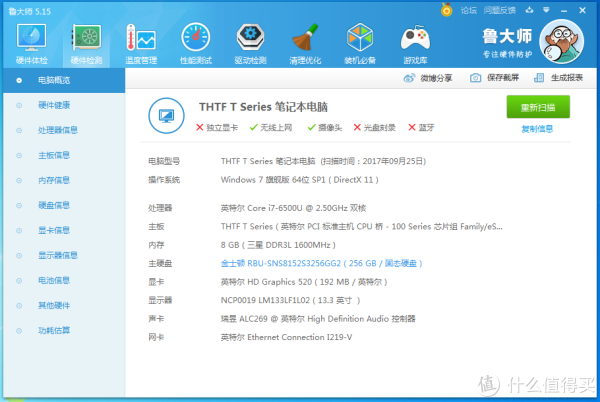Click the skin/cloud icon in title bar
The width and height of the screenshot is (600, 402).
529,10
